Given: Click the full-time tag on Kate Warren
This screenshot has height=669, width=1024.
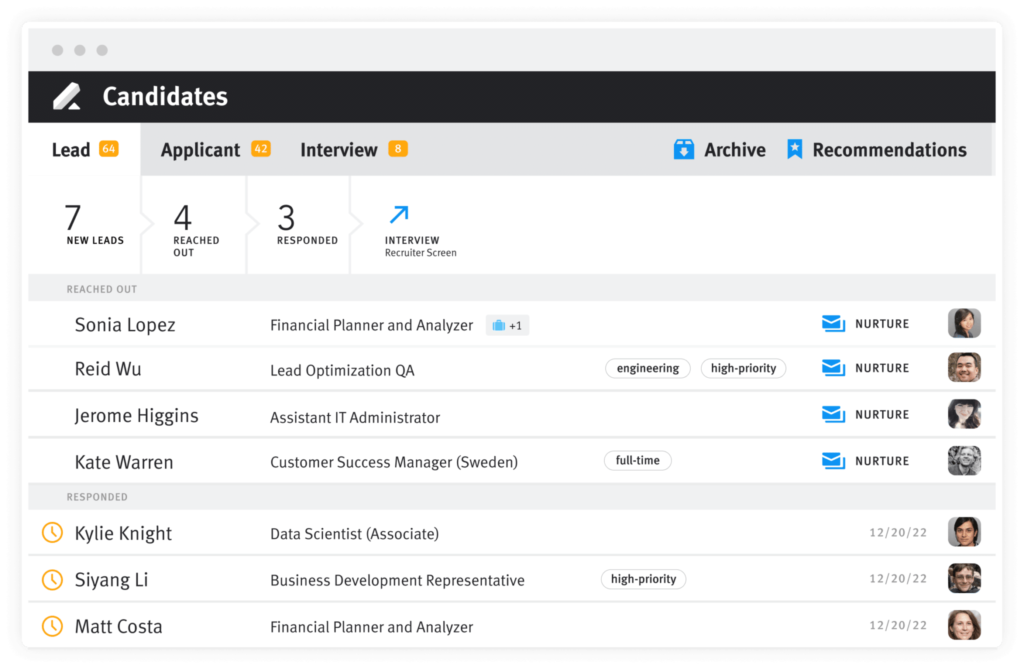Looking at the screenshot, I should pos(637,460).
